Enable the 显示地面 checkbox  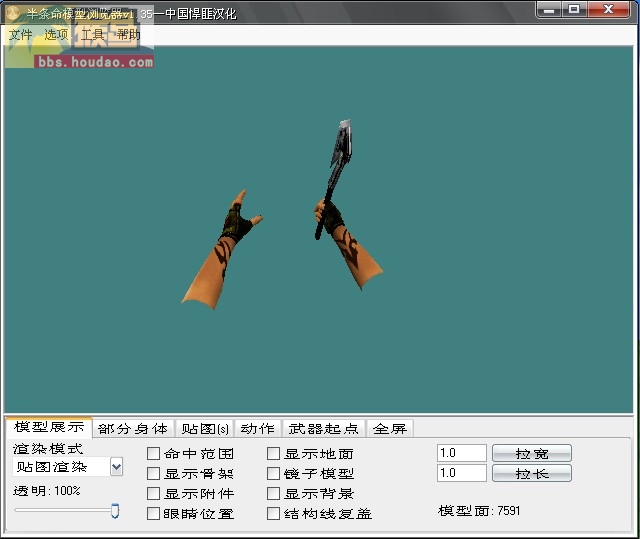click(x=273, y=453)
